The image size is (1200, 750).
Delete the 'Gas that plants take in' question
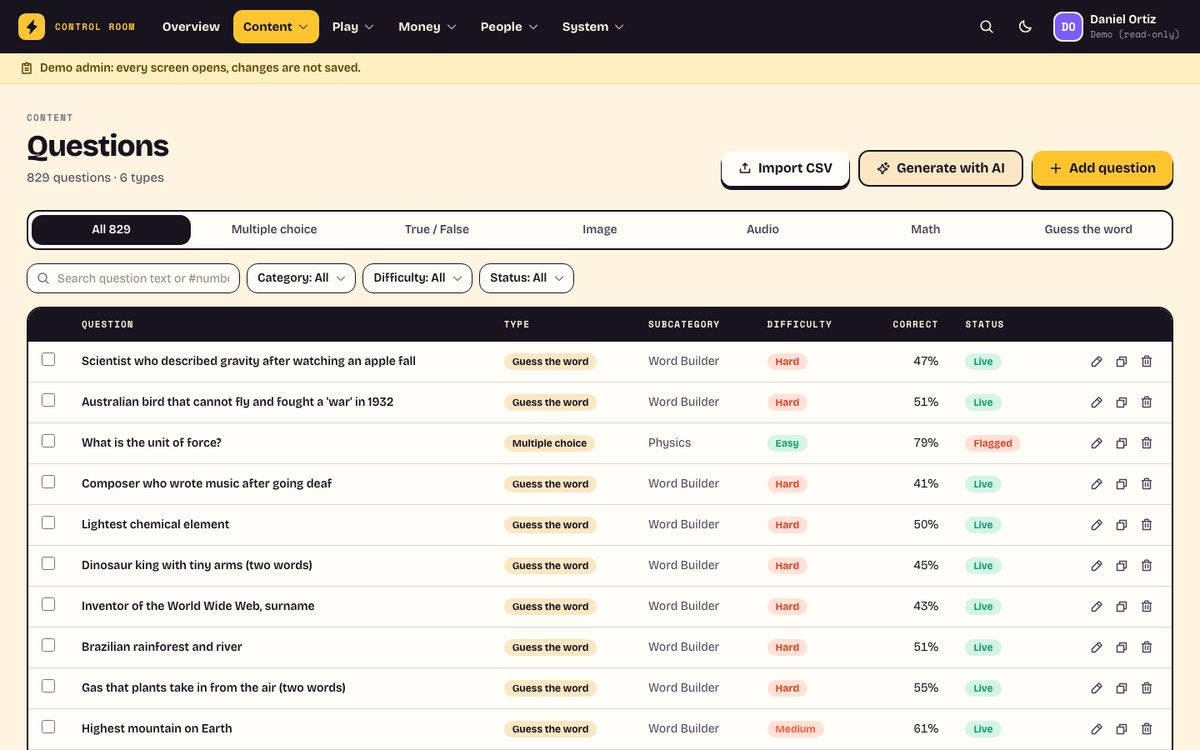click(x=1147, y=688)
